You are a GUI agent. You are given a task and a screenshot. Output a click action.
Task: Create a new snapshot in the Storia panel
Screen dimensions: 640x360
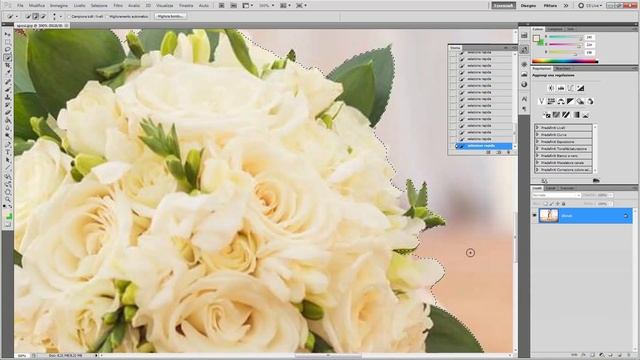point(498,152)
